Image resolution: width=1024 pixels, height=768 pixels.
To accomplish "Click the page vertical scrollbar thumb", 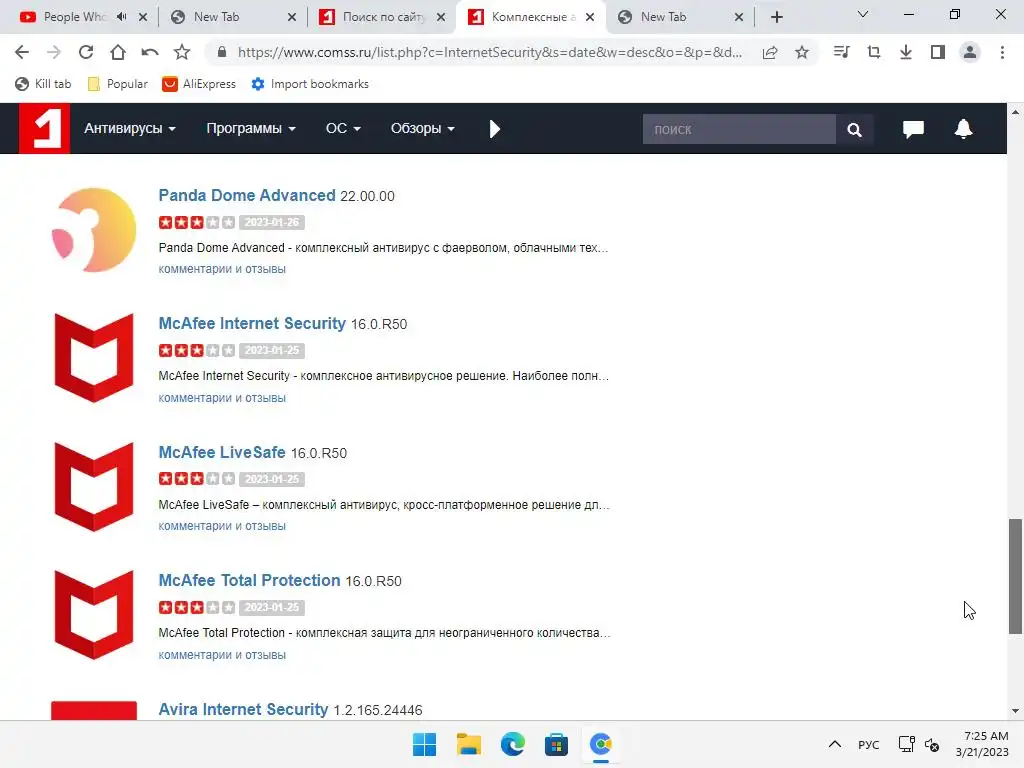I will (x=1015, y=576).
